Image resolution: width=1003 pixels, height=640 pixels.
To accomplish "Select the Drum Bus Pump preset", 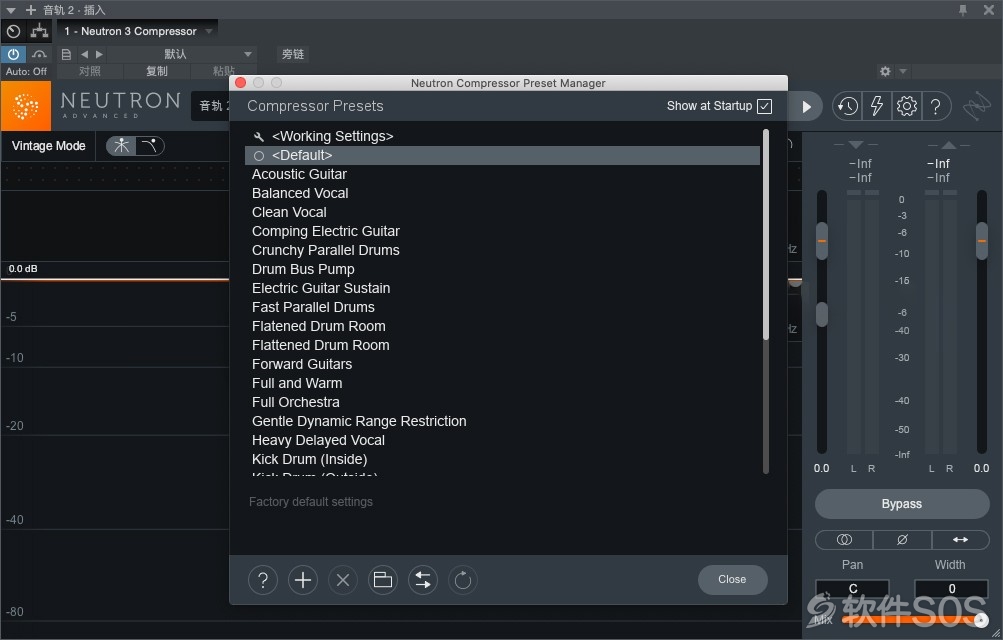I will coord(502,269).
